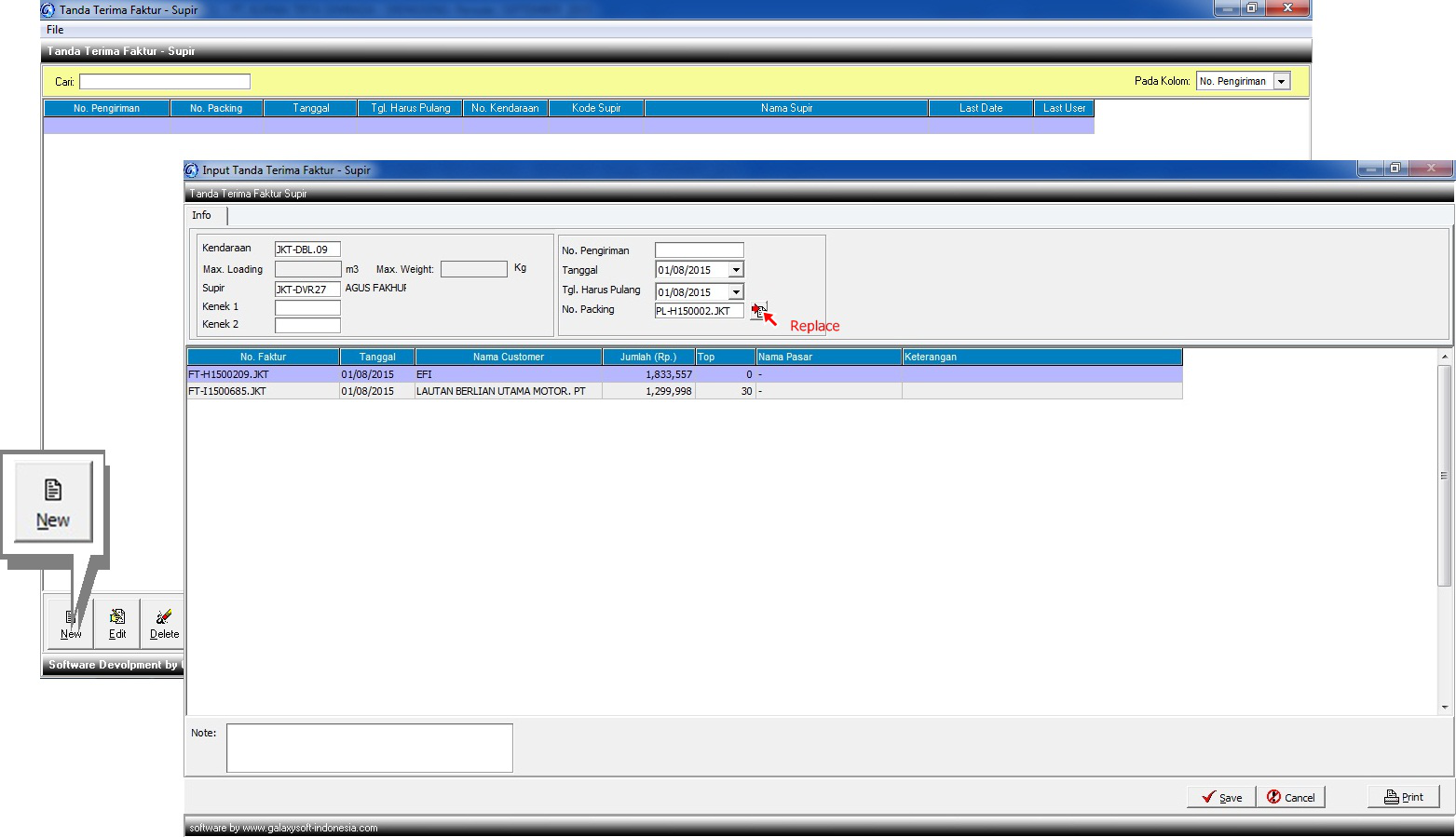Click the Note text area
1456x837 pixels.
coord(369,748)
